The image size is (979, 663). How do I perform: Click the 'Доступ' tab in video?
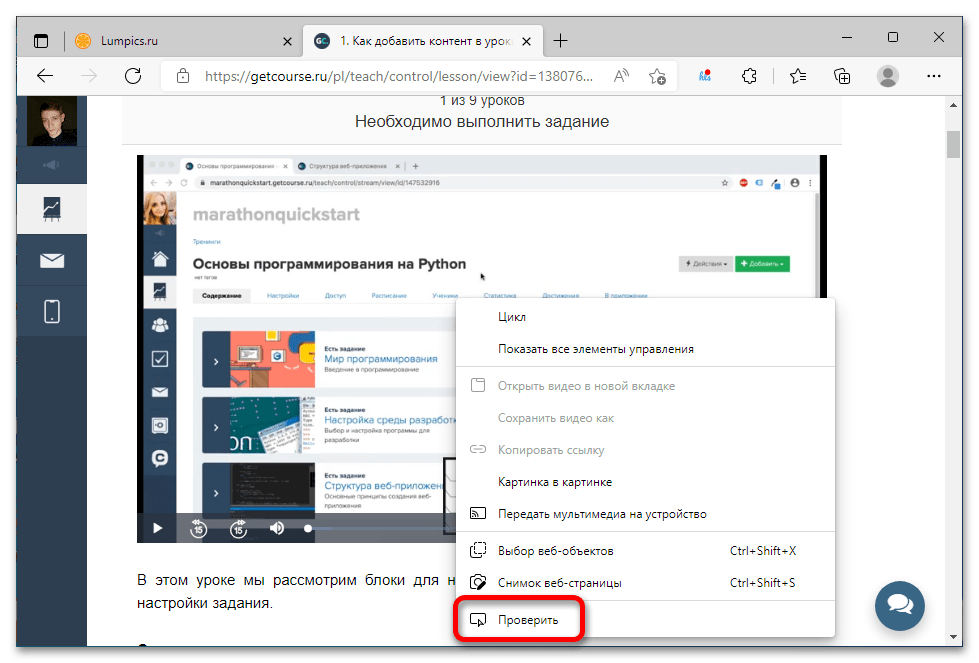pos(335,295)
